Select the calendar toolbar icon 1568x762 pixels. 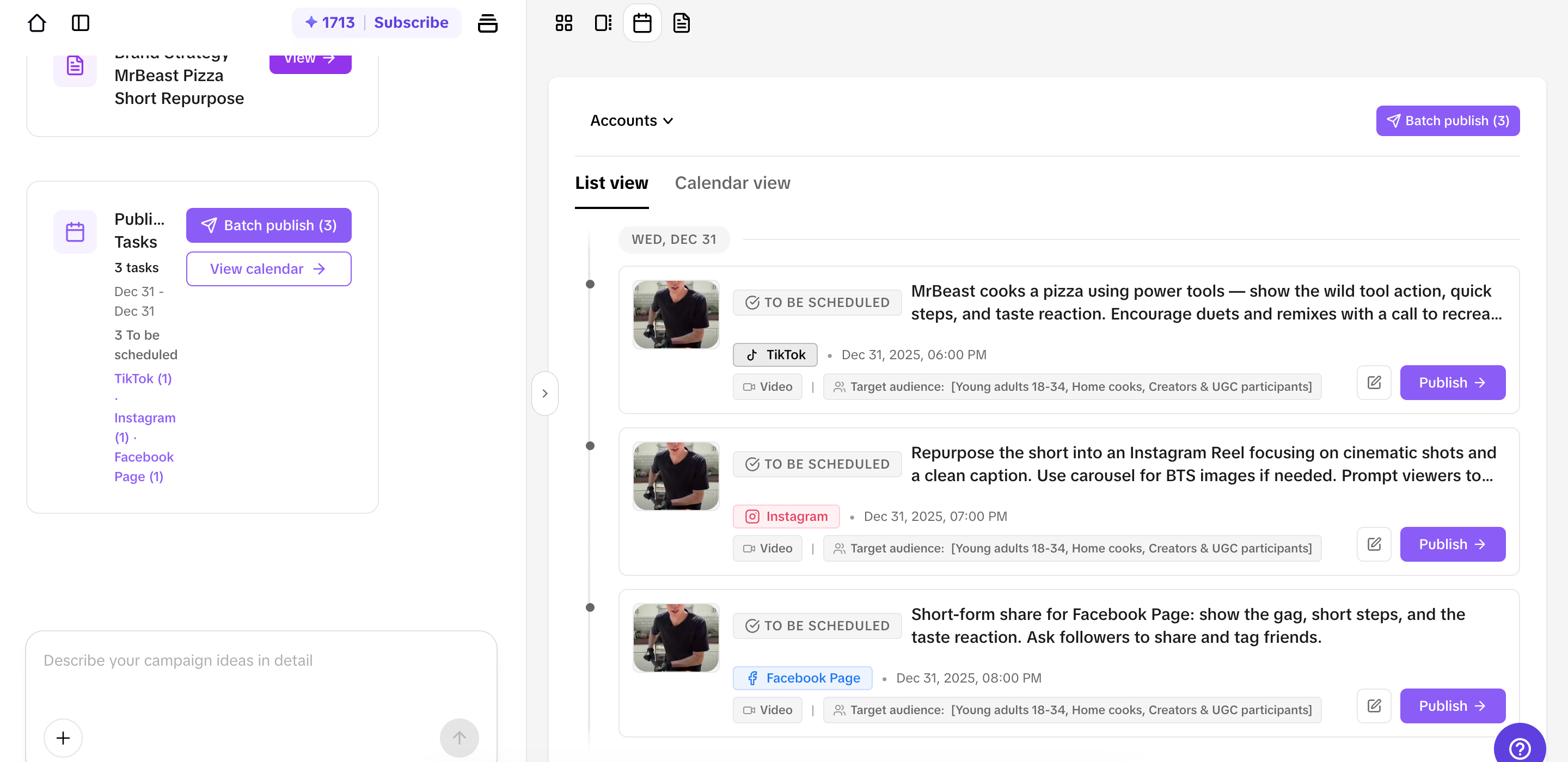pos(641,22)
